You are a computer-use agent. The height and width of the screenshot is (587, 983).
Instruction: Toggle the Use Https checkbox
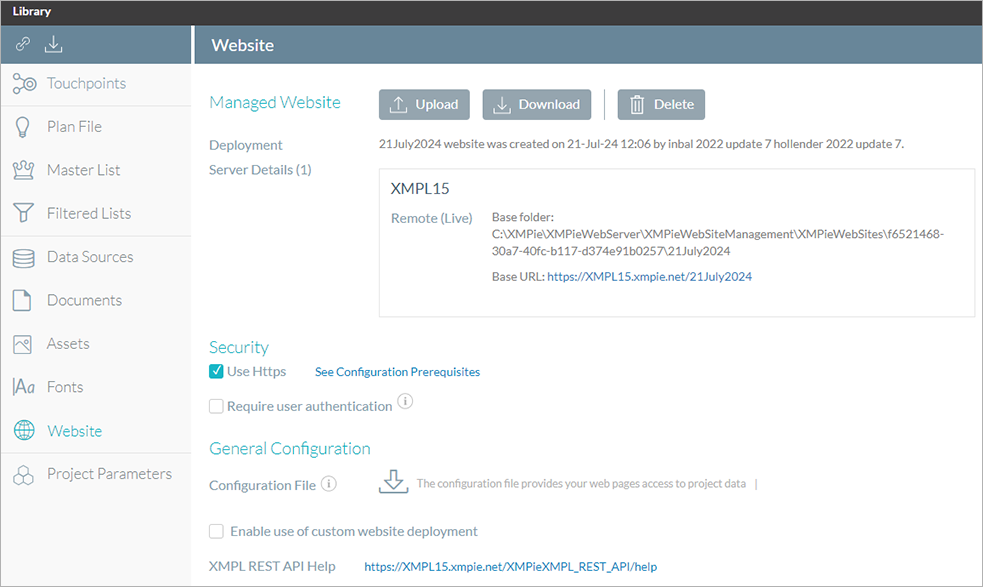click(x=216, y=371)
